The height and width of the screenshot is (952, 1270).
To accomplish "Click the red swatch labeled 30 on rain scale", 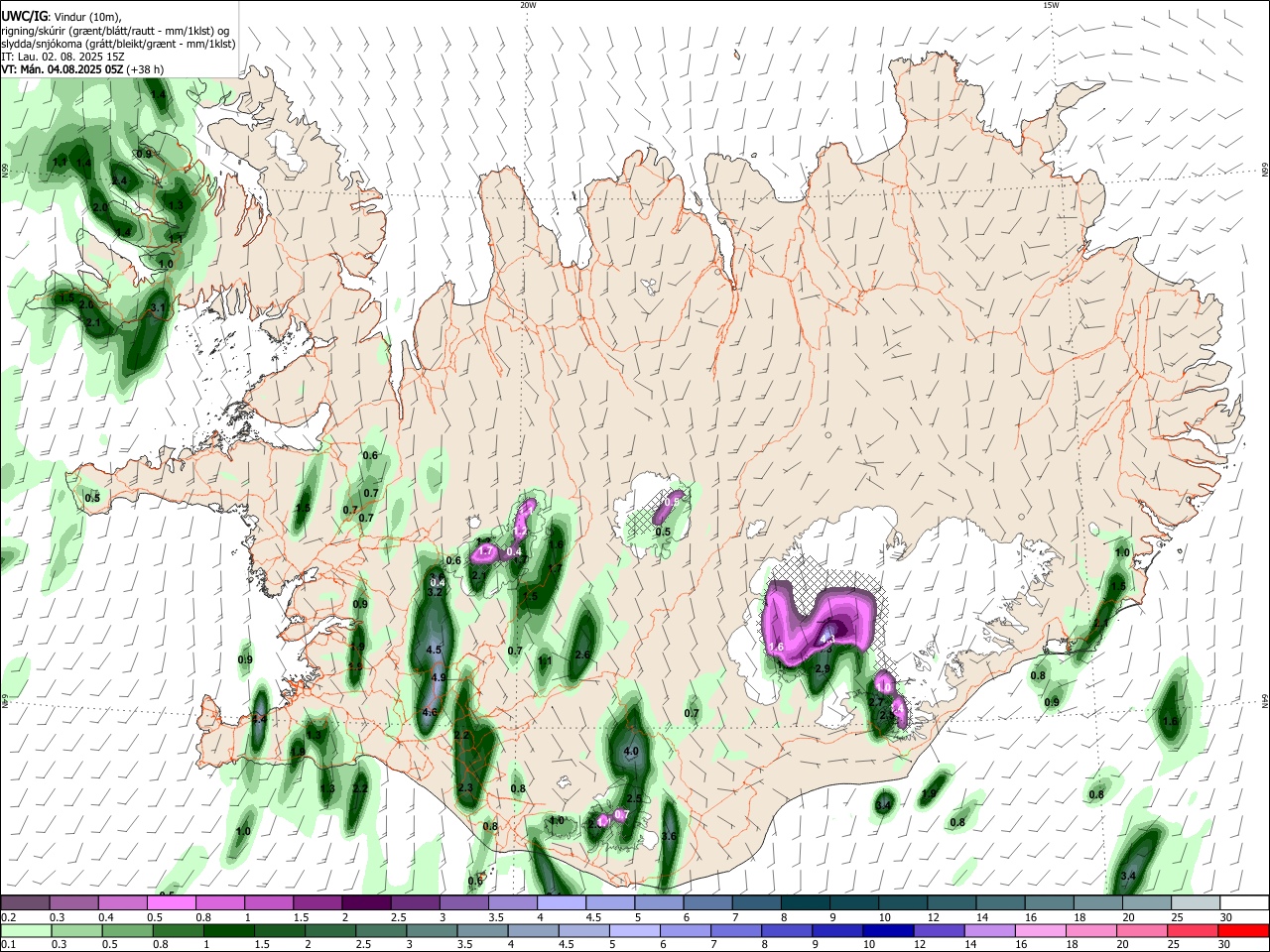I will 1242,930.
